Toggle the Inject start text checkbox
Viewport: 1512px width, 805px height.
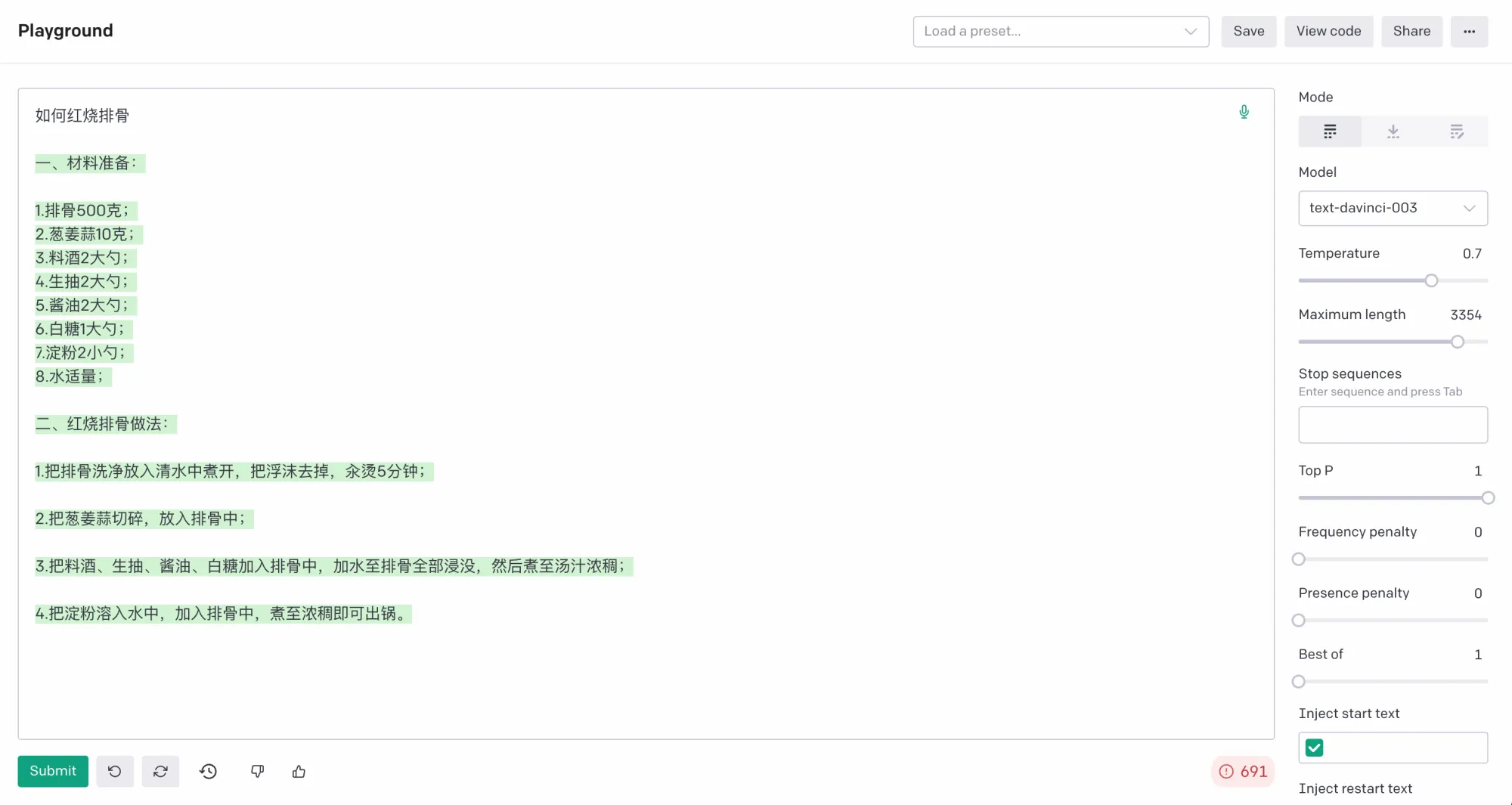point(1315,748)
